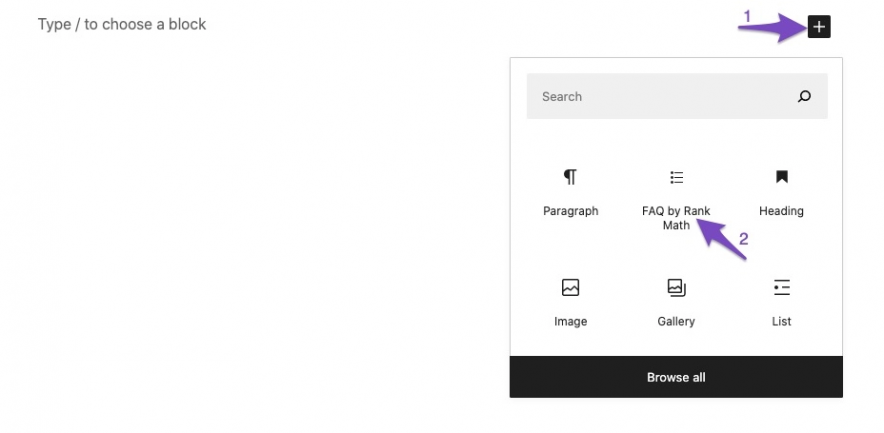Focus the block Search field

pyautogui.click(x=660, y=97)
